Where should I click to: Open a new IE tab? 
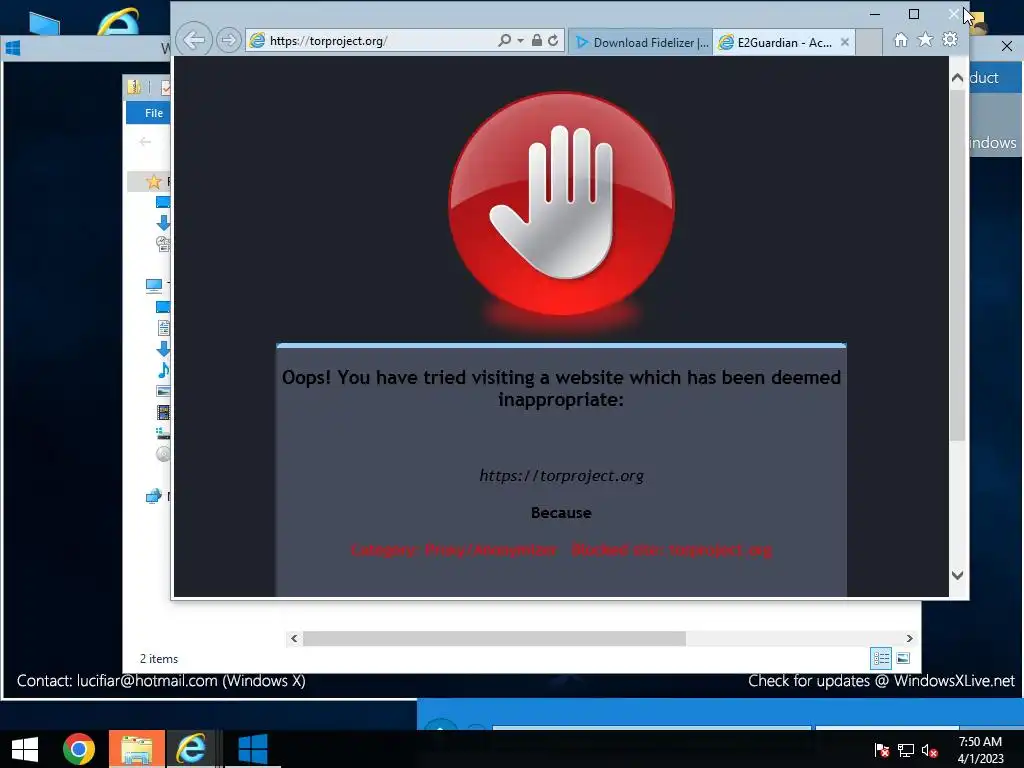point(869,42)
